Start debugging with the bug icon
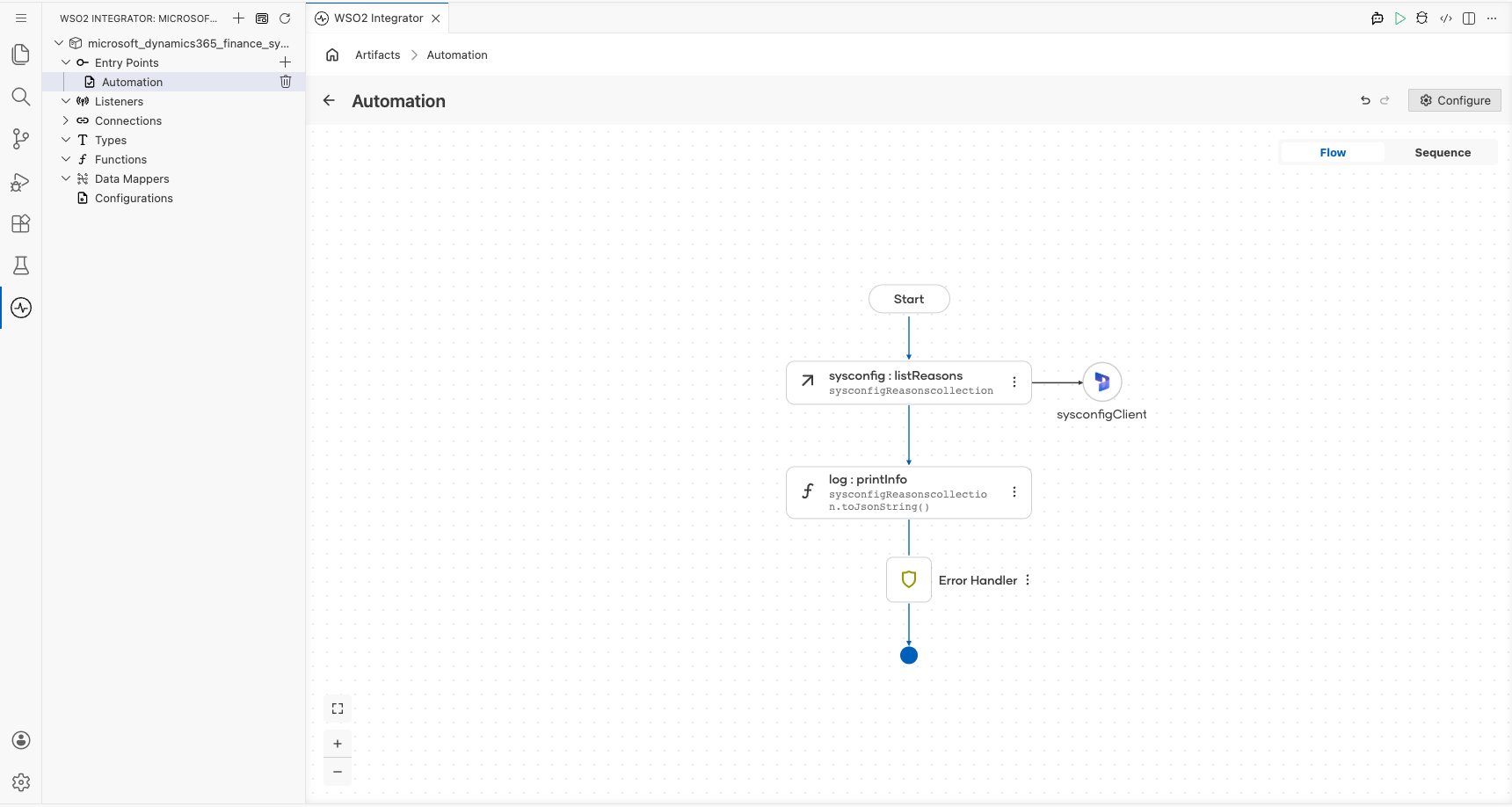The image size is (1512, 807). (1422, 18)
